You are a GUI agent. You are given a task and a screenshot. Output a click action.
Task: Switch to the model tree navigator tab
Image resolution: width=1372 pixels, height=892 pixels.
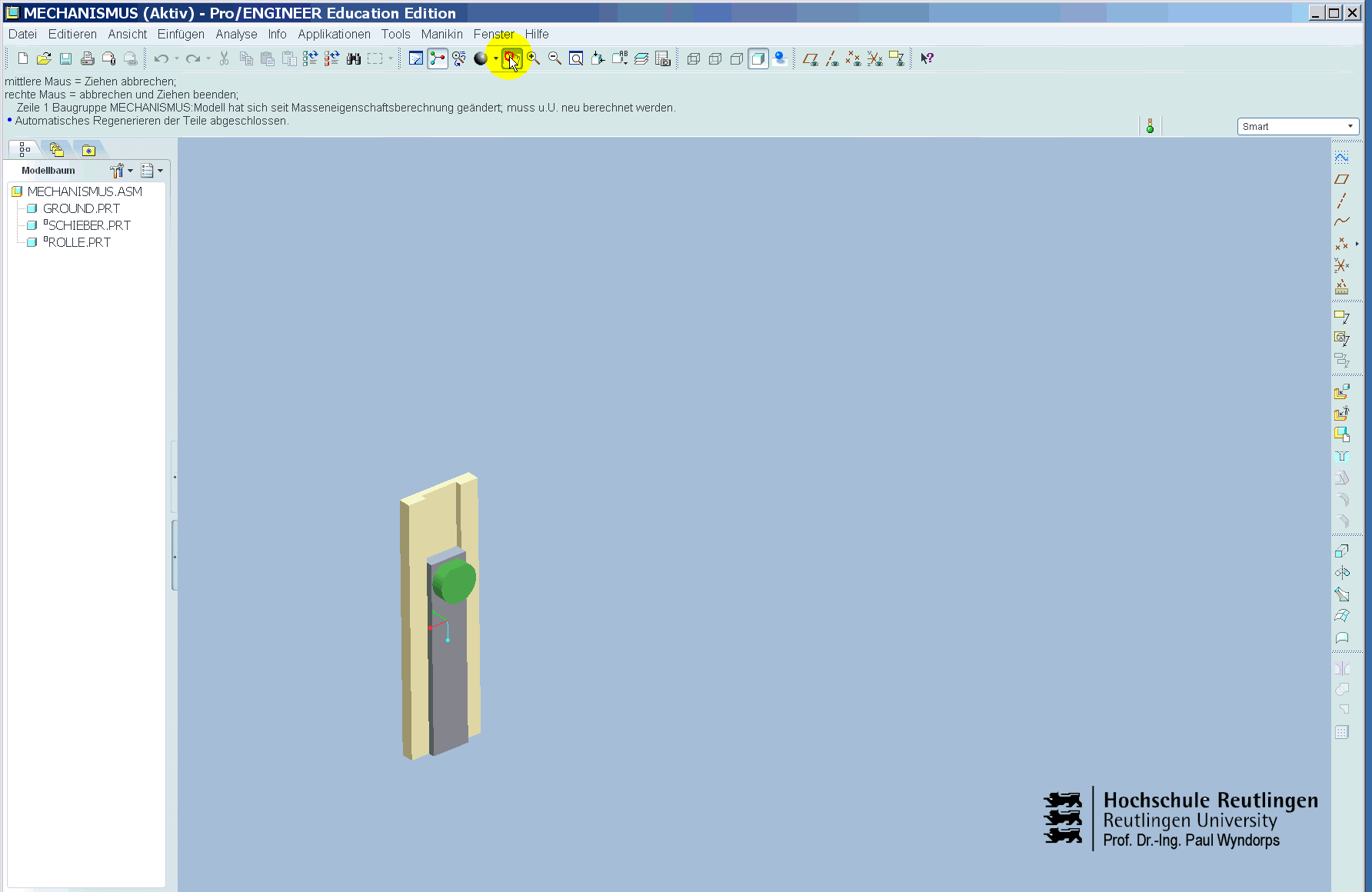pyautogui.click(x=24, y=149)
